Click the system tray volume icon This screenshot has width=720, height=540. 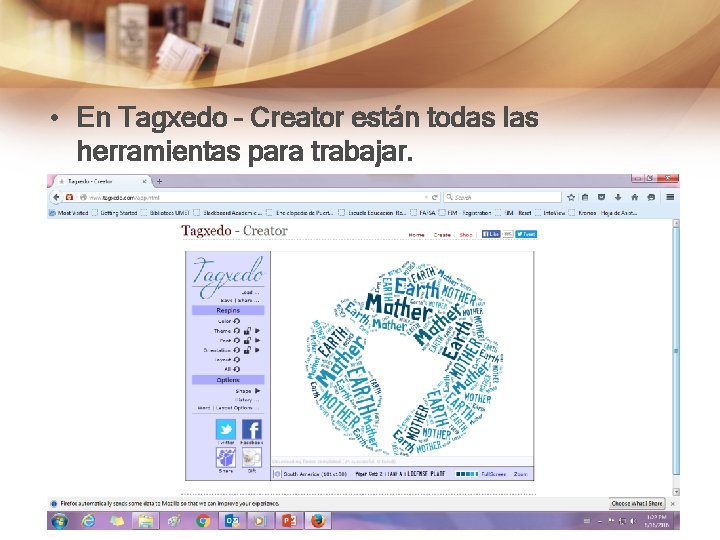point(633,521)
